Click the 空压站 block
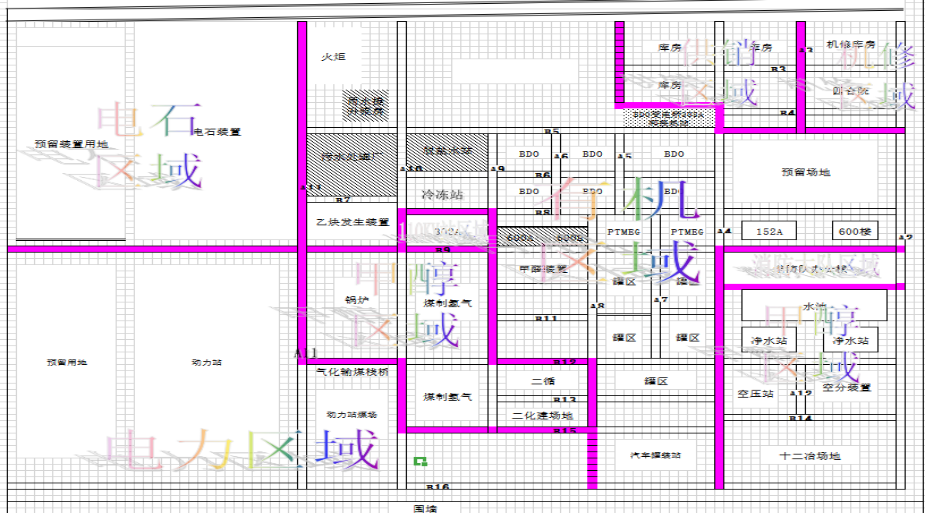Image resolution: width=925 pixels, height=513 pixels. point(756,394)
